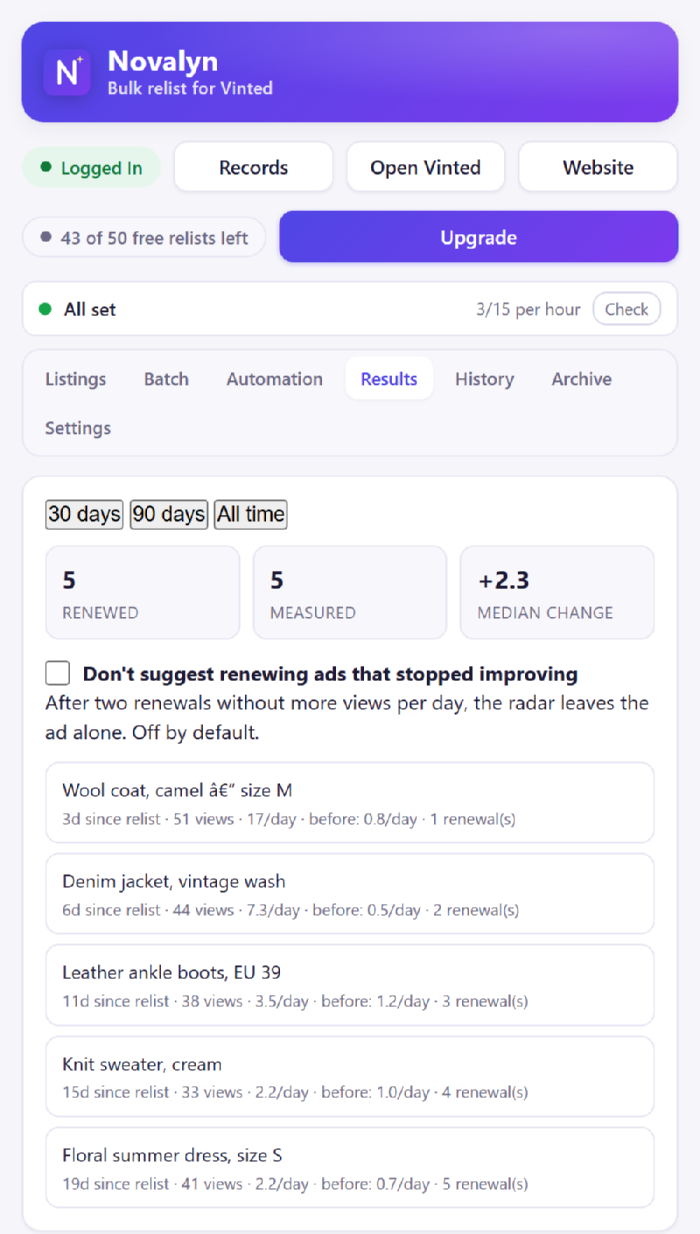Viewport: 700px width, 1234px height.
Task: Switch to the Batch tab
Action: point(166,379)
